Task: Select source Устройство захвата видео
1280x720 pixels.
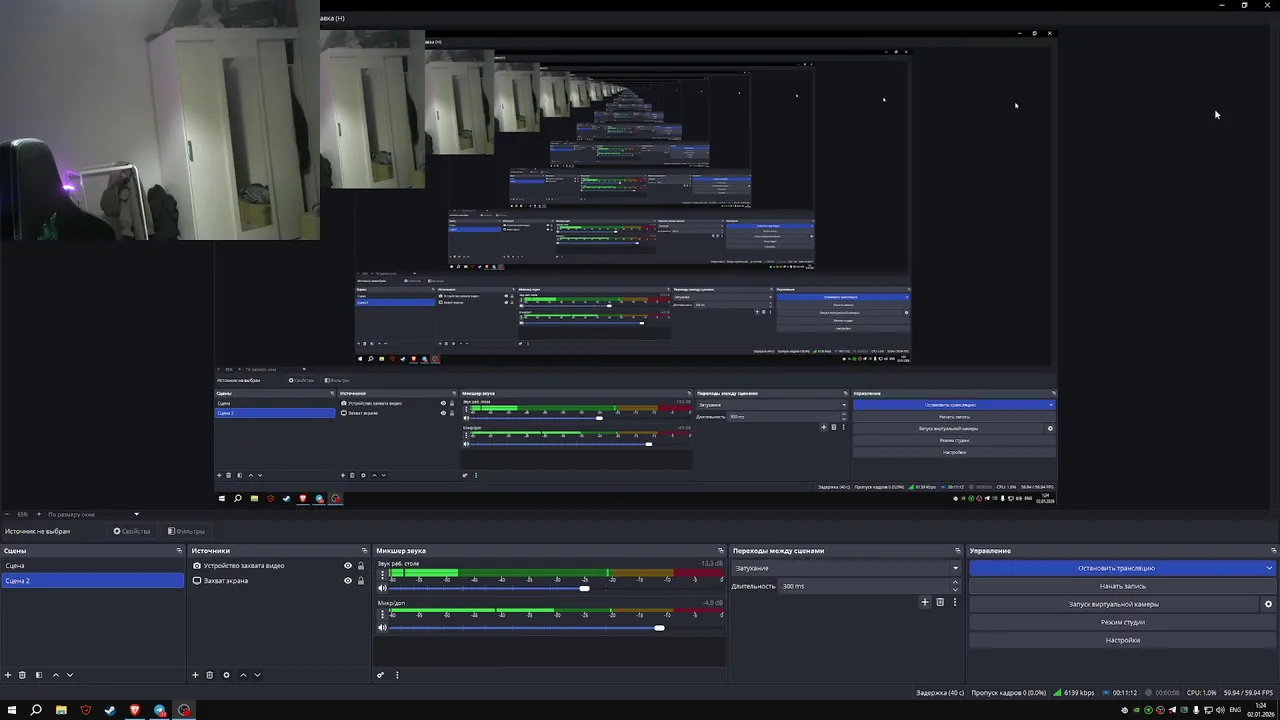Action: [244, 566]
